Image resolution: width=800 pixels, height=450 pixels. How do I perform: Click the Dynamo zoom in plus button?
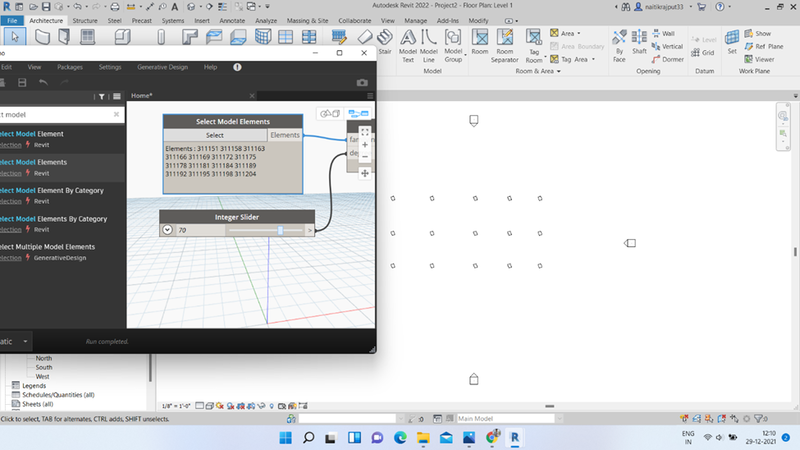coord(365,145)
